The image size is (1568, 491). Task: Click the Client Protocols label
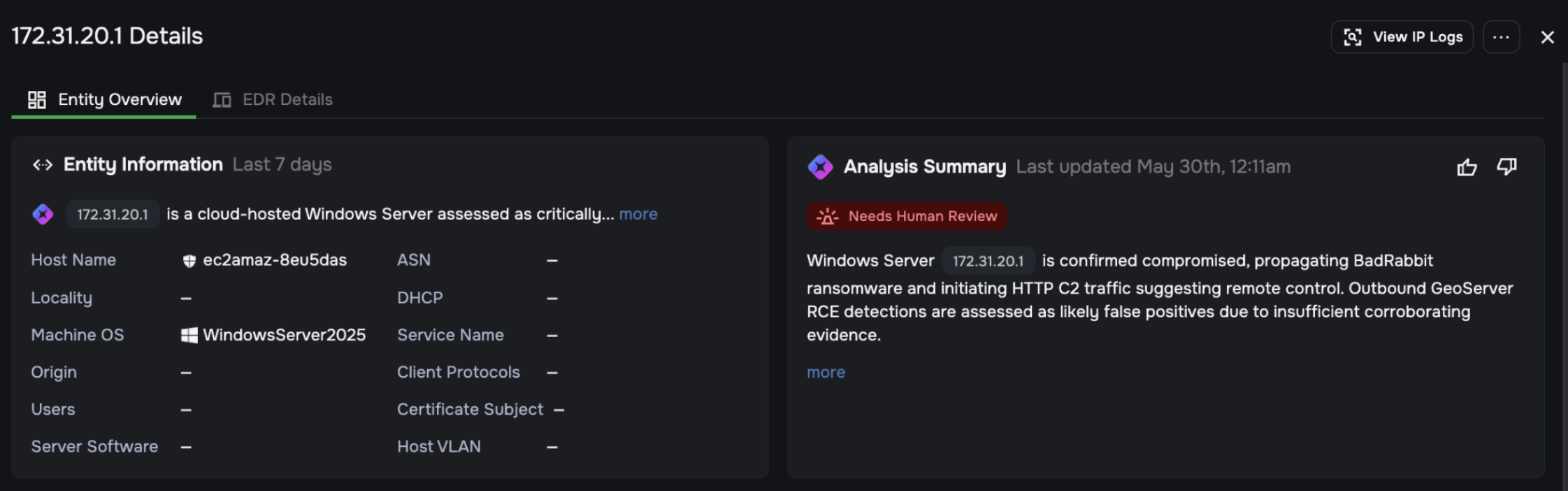pos(459,372)
